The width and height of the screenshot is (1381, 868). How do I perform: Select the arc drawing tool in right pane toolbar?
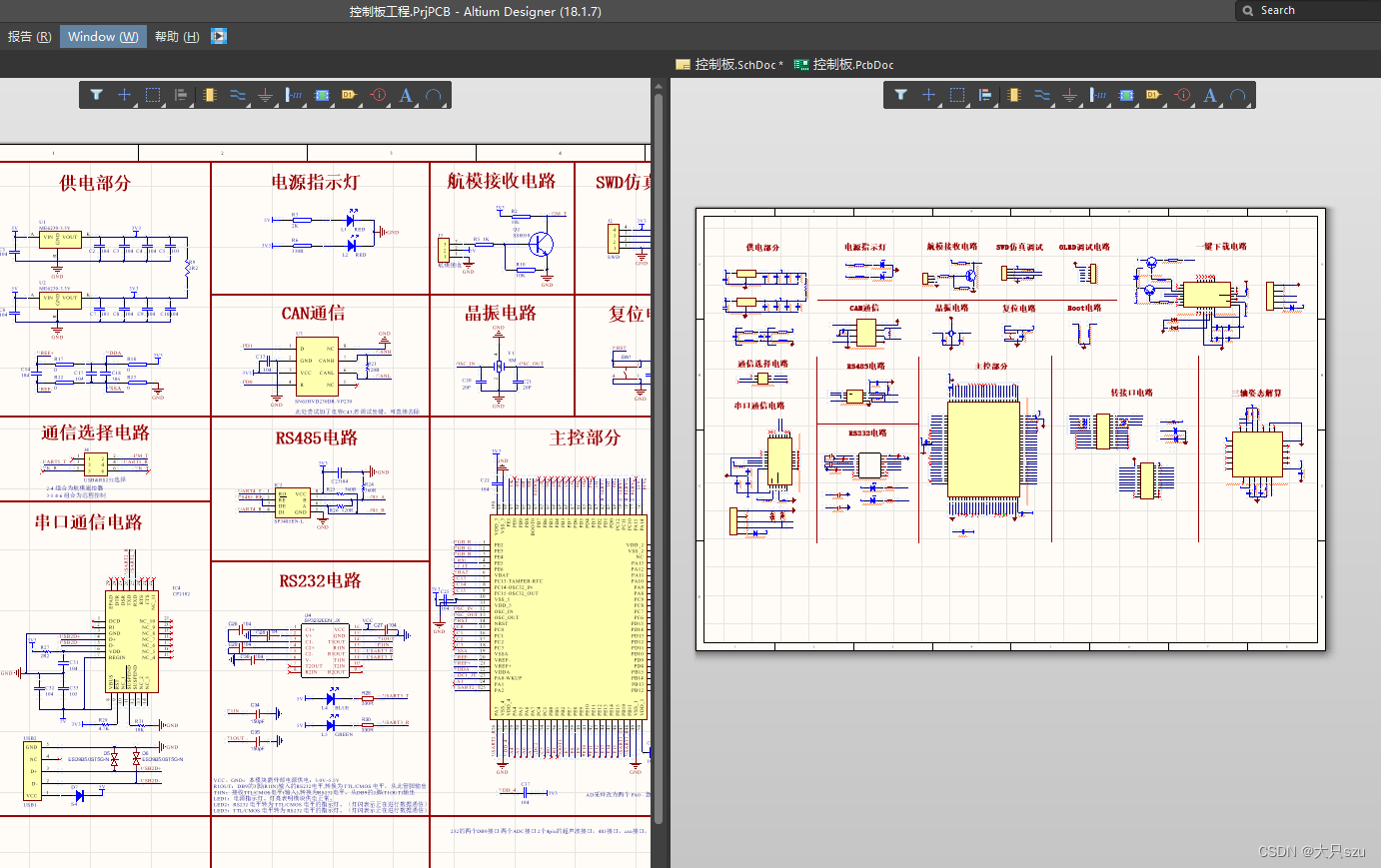pyautogui.click(x=1238, y=95)
